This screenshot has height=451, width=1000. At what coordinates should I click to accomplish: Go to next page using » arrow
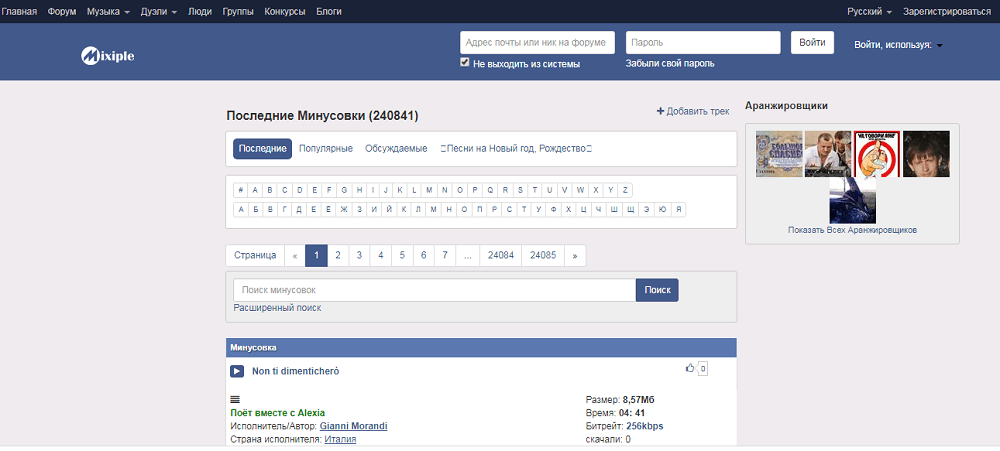[574, 255]
